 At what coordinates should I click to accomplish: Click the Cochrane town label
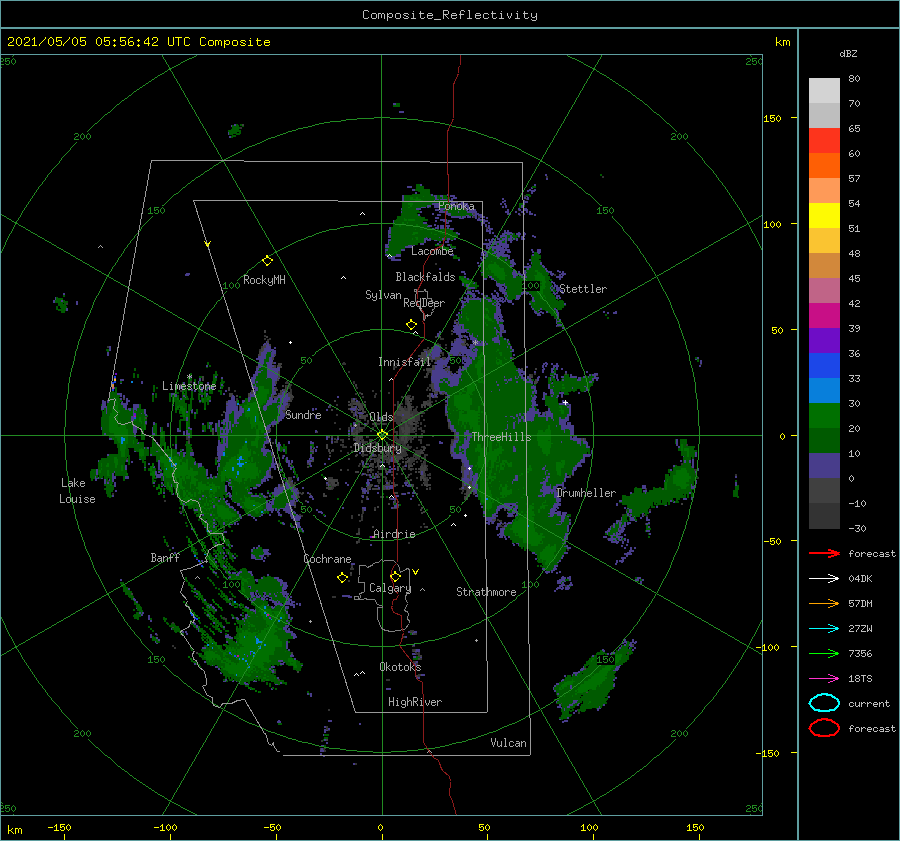click(327, 559)
